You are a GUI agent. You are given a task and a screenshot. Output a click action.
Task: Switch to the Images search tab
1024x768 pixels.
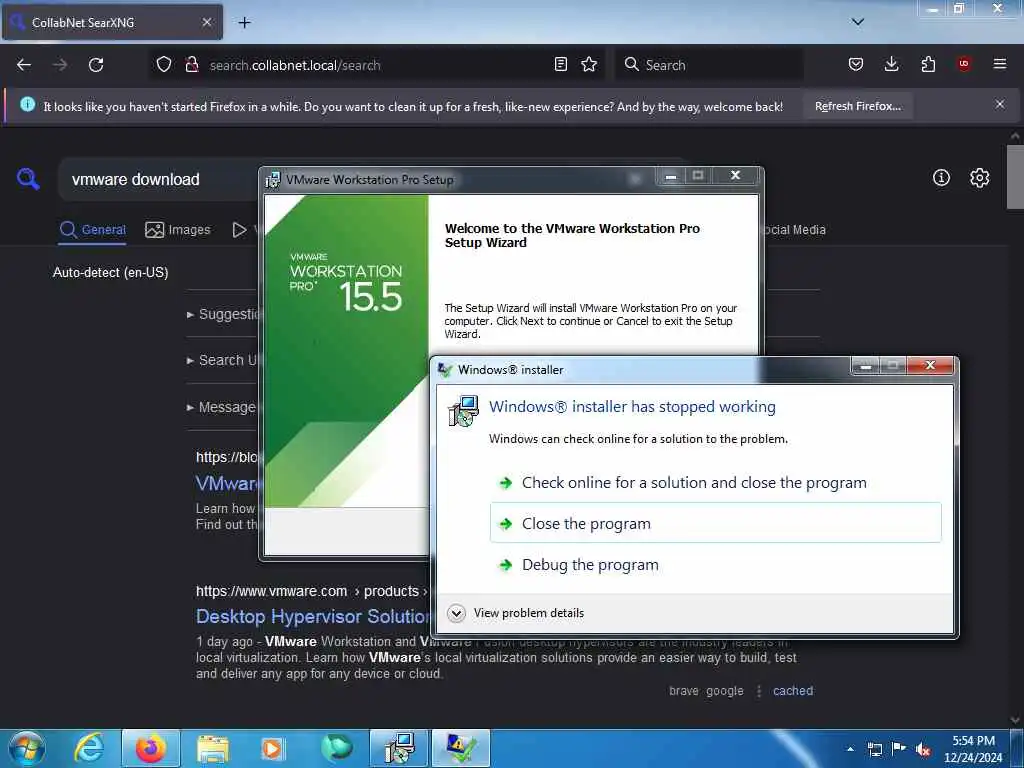click(x=178, y=230)
